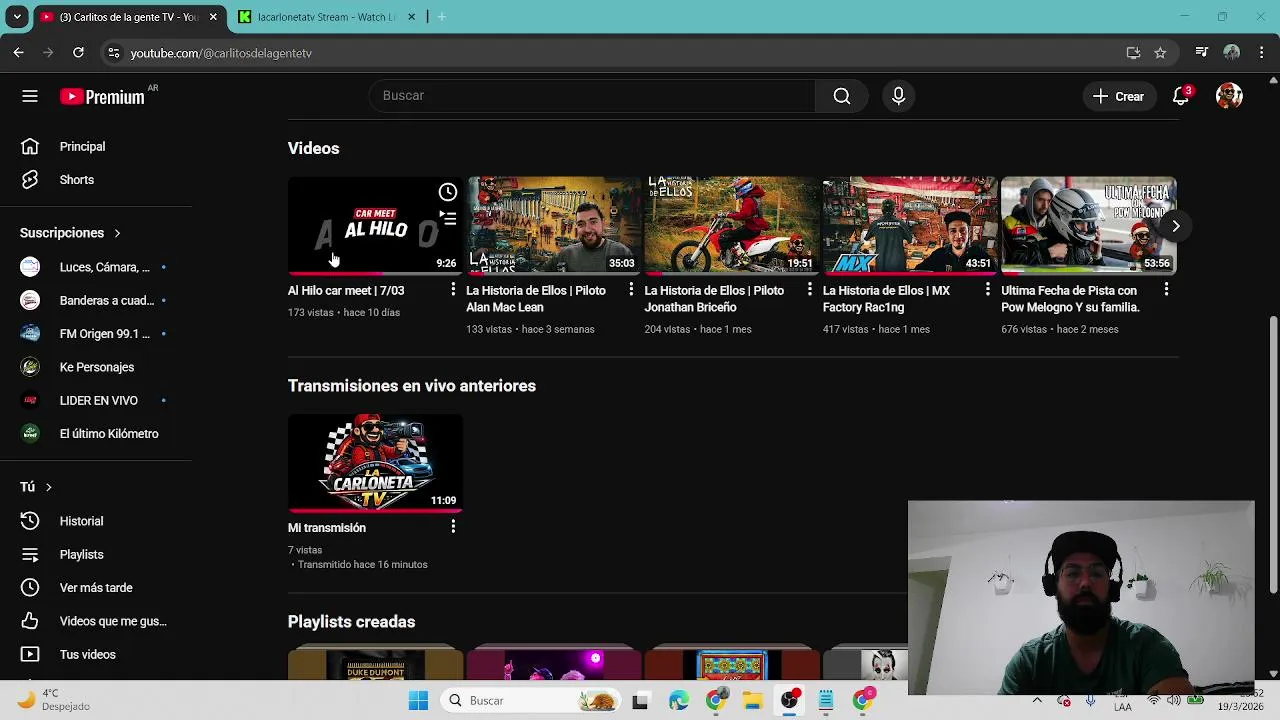Open options for Ultima Fecha de Pista video

click(x=1166, y=290)
